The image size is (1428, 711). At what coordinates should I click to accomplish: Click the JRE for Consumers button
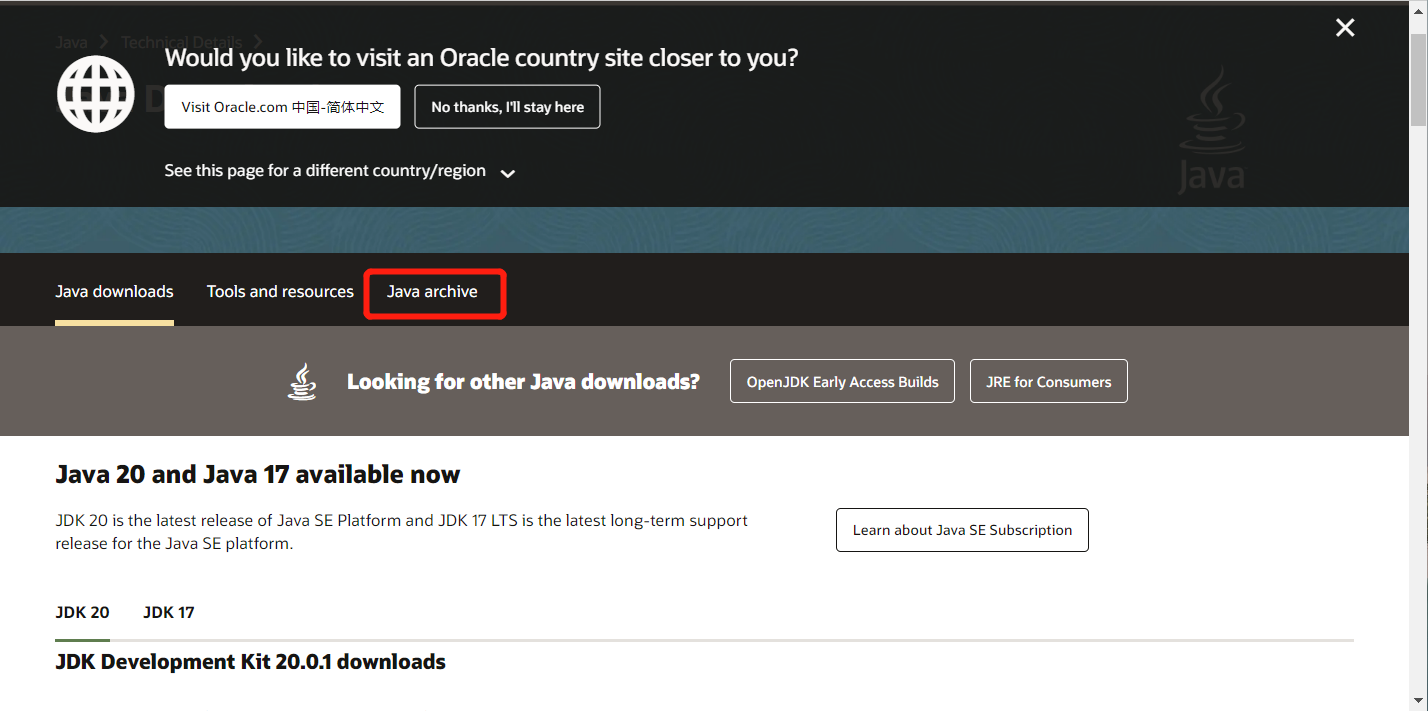1048,382
